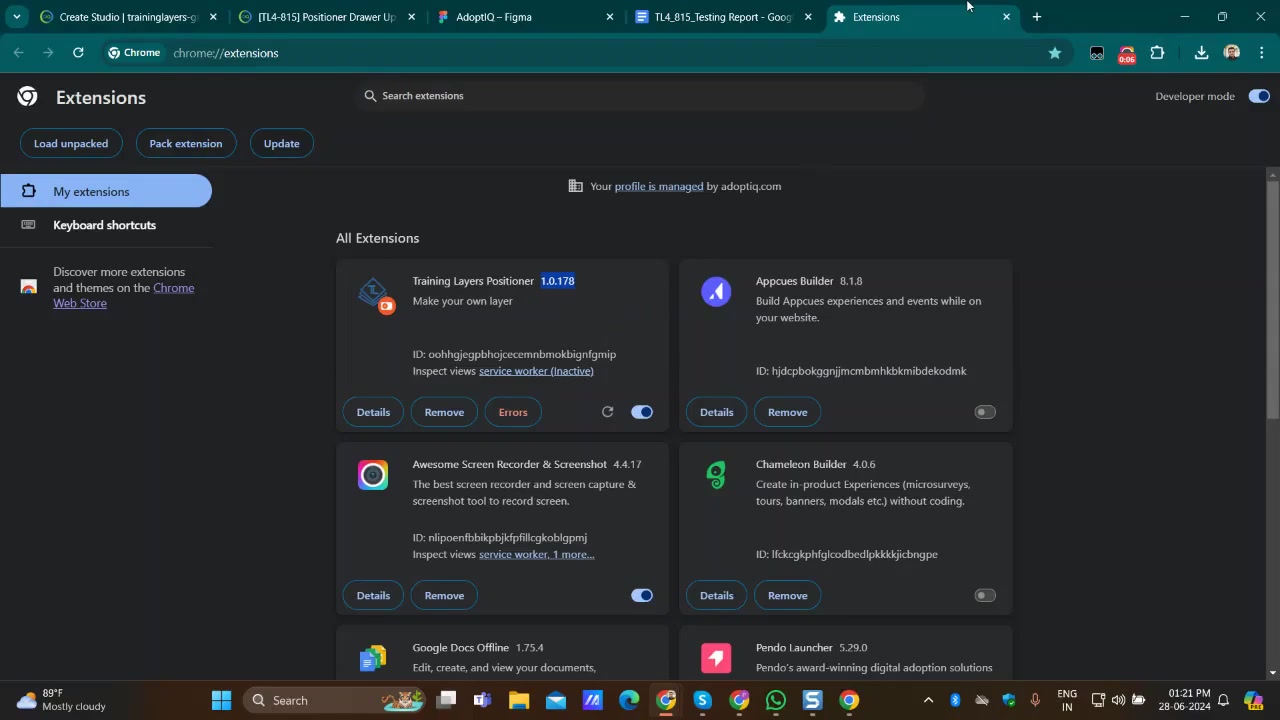Screen dimensions: 1280x720
Task: Open WhatsApp from the taskbar
Action: [x=776, y=700]
